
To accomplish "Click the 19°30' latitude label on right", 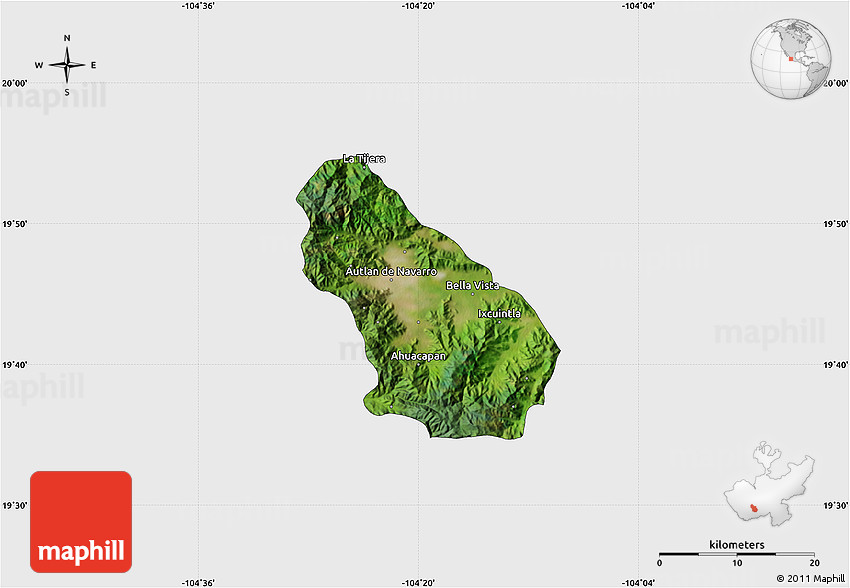I will click(x=835, y=506).
